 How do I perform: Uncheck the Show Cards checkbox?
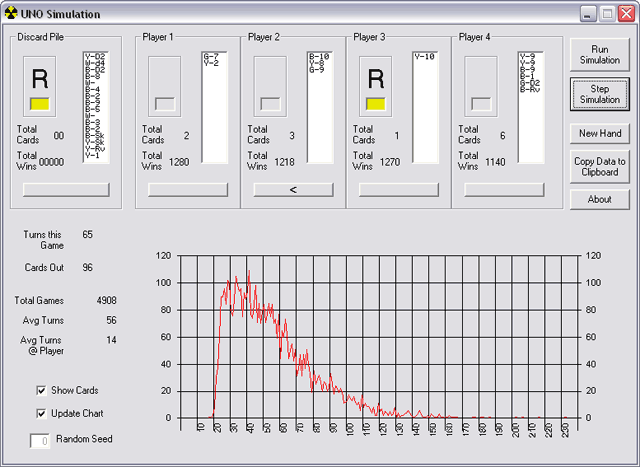(x=41, y=390)
